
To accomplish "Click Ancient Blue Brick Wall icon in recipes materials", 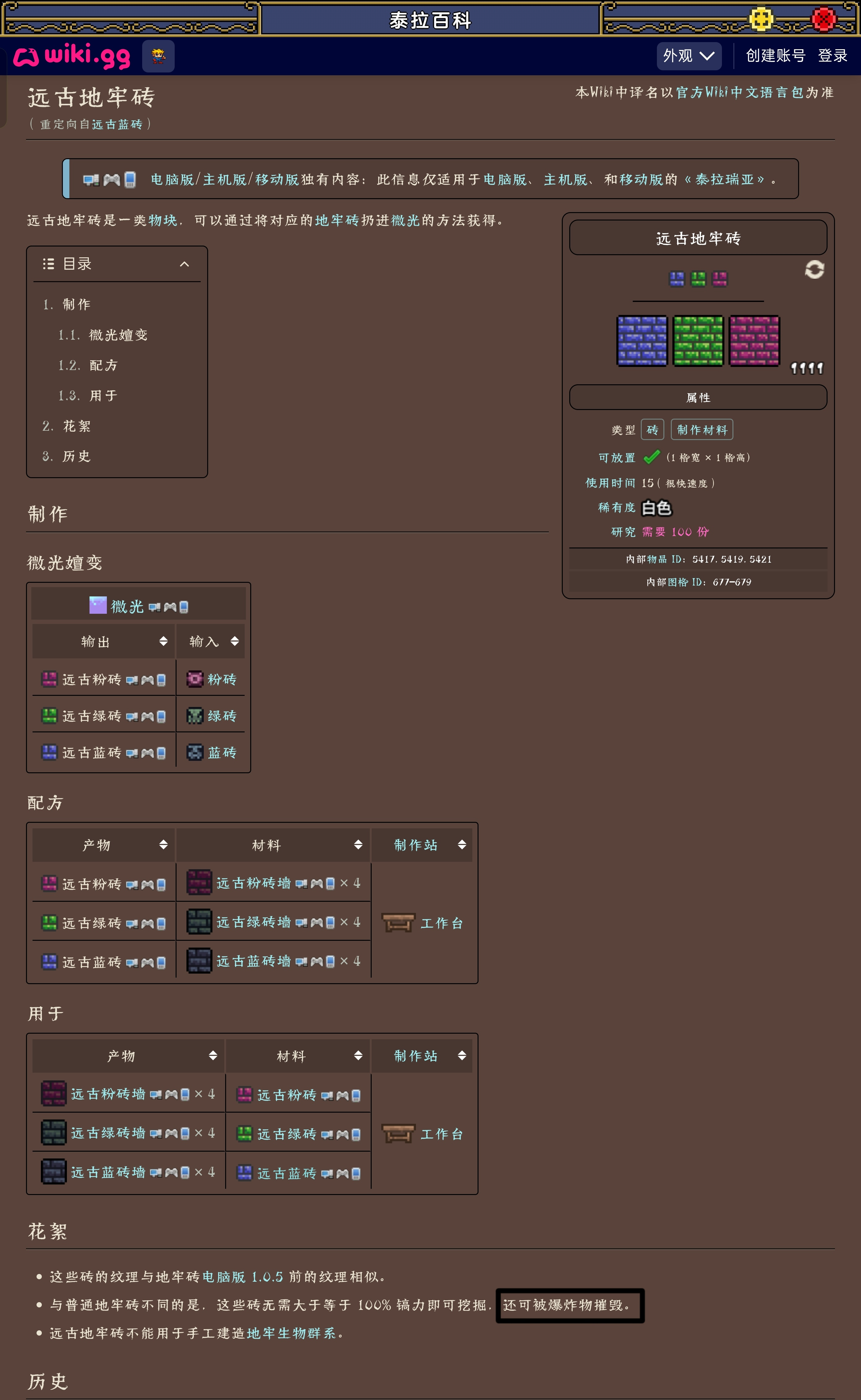I will coord(199,961).
